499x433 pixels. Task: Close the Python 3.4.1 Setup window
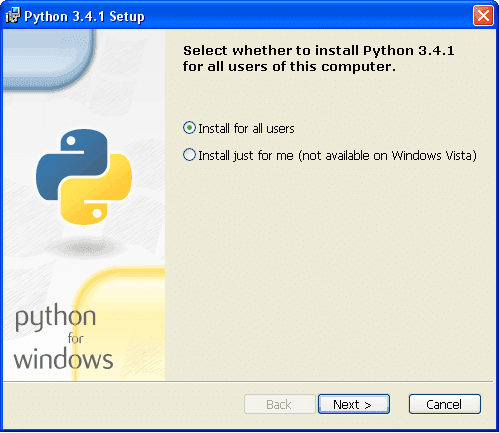pyautogui.click(x=483, y=16)
